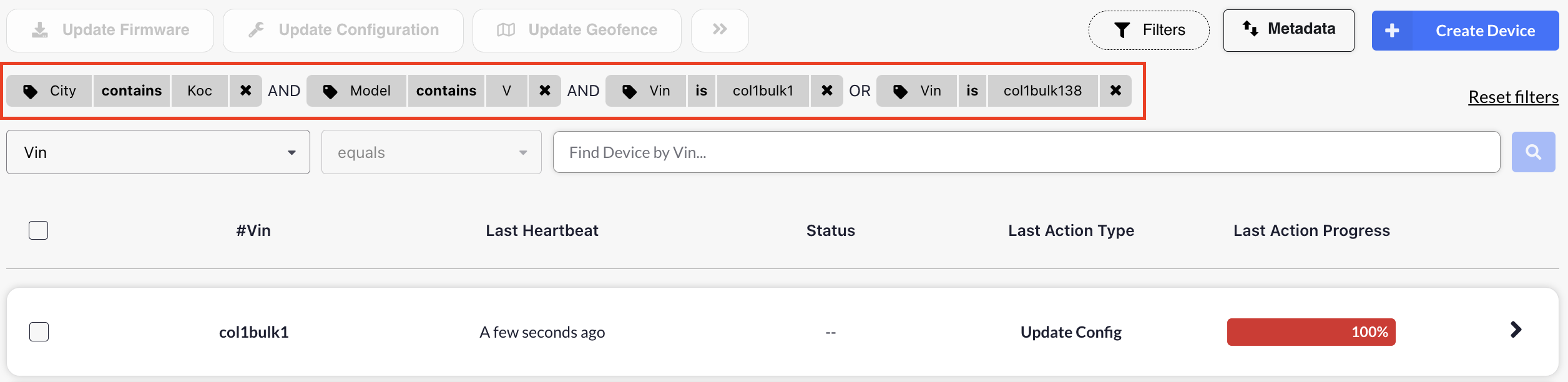
Task: Click the blue search magnifier button
Action: point(1533,152)
